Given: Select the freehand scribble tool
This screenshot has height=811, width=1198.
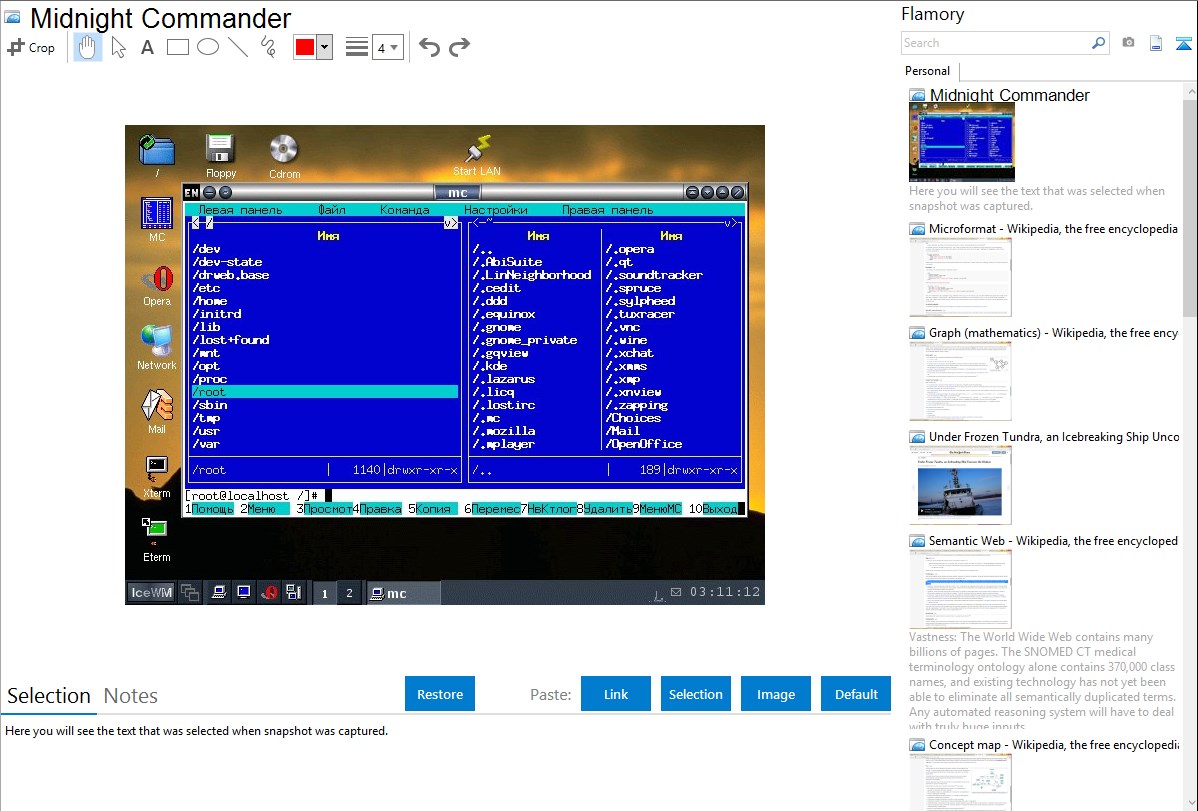Looking at the screenshot, I should pyautogui.click(x=268, y=47).
